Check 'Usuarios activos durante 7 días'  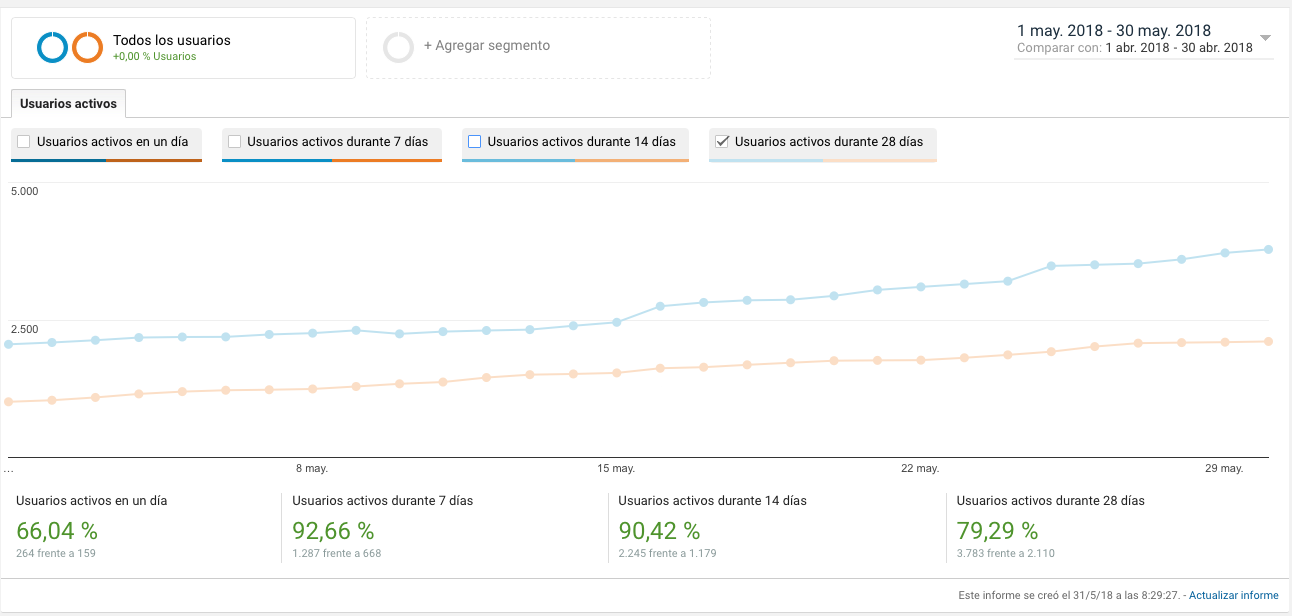pyautogui.click(x=234, y=142)
